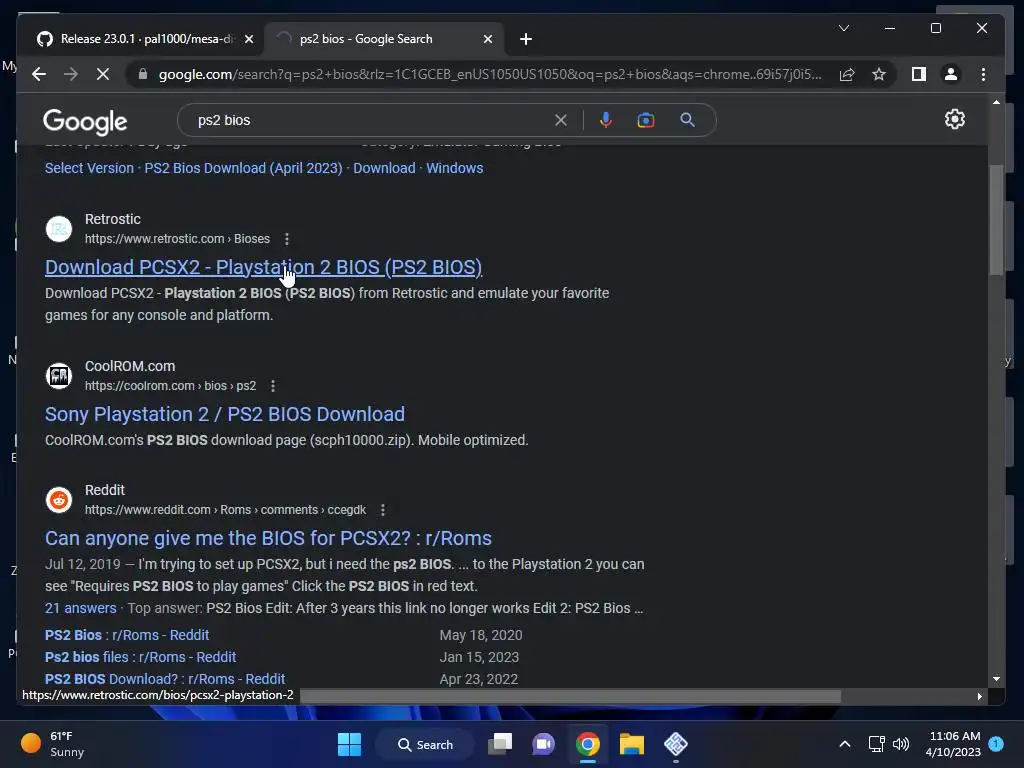Open Chrome three-dot menu
1024x768 pixels.
[x=983, y=74]
